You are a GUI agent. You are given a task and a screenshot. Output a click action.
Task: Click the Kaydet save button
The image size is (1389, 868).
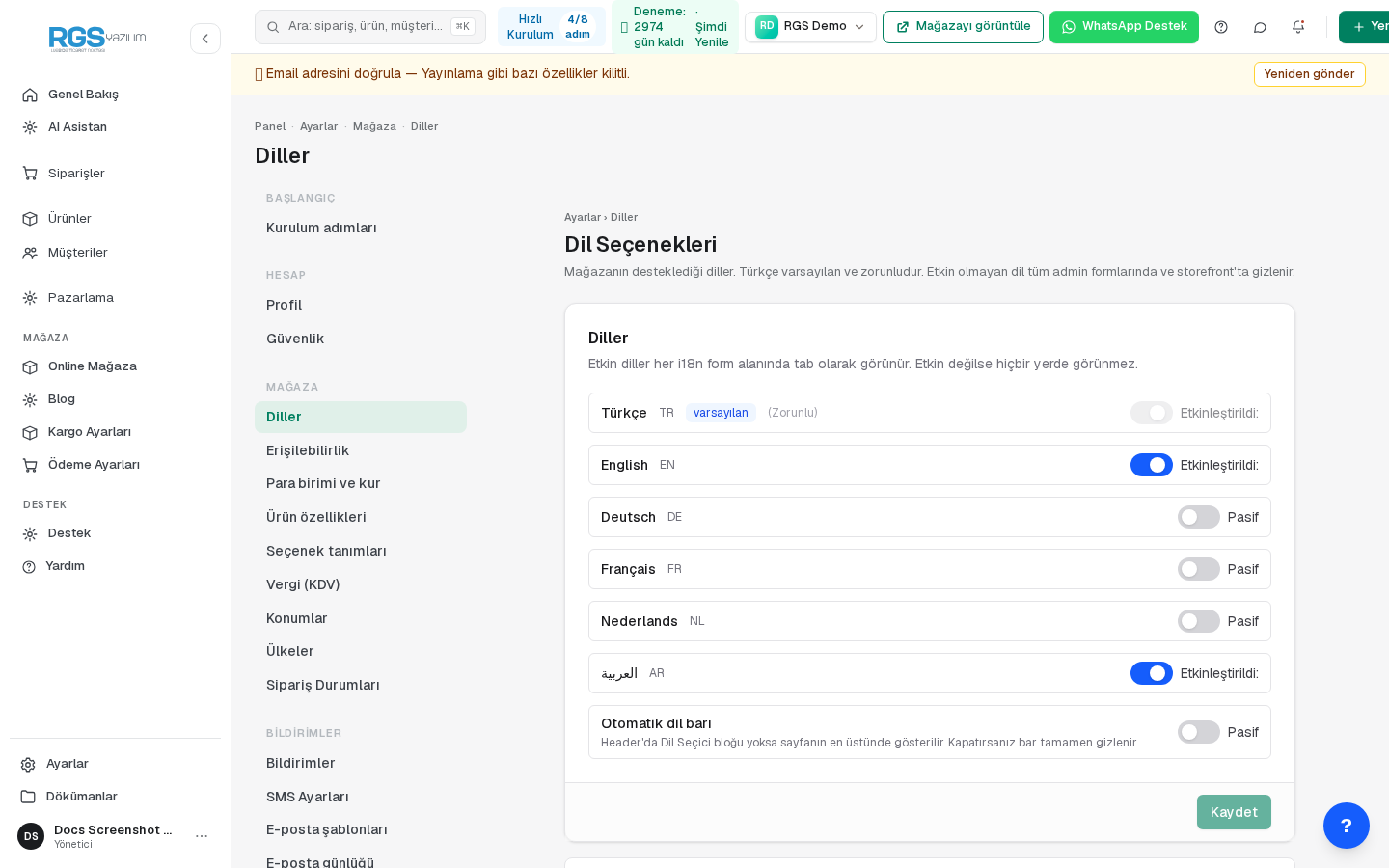1234,812
